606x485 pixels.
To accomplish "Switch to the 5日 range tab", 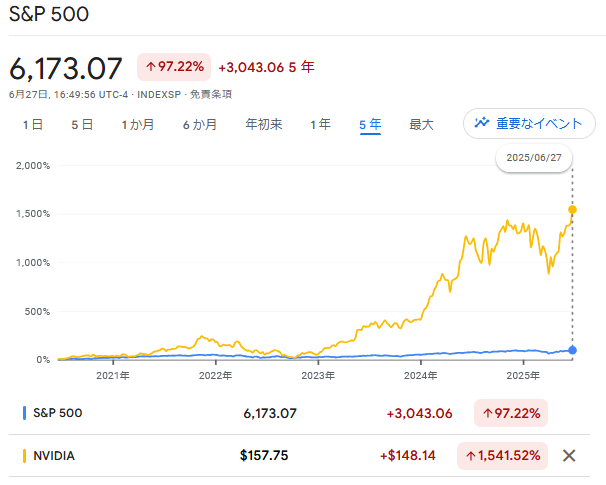I will pos(82,124).
